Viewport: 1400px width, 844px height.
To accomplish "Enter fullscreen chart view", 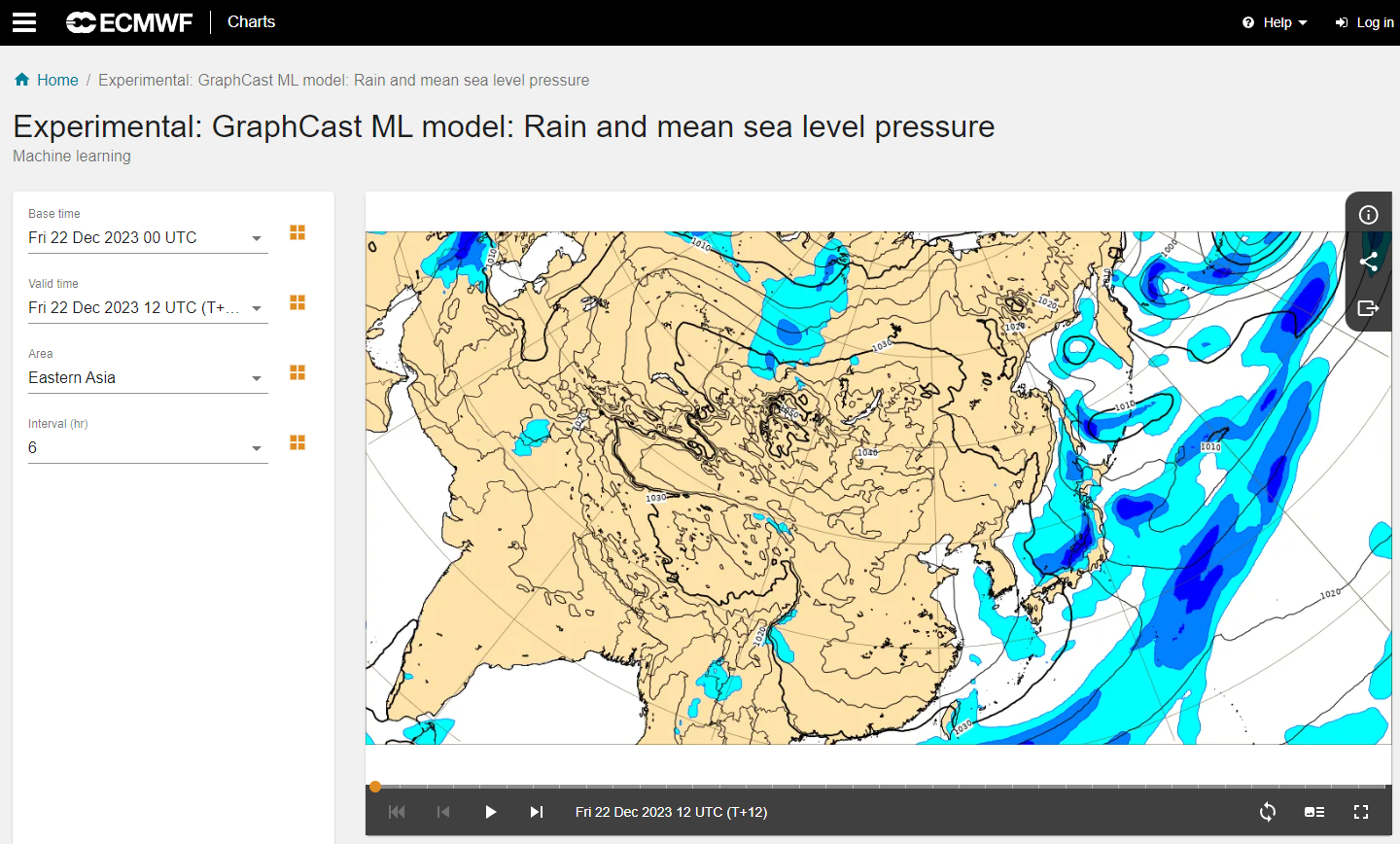I will pyautogui.click(x=1361, y=811).
